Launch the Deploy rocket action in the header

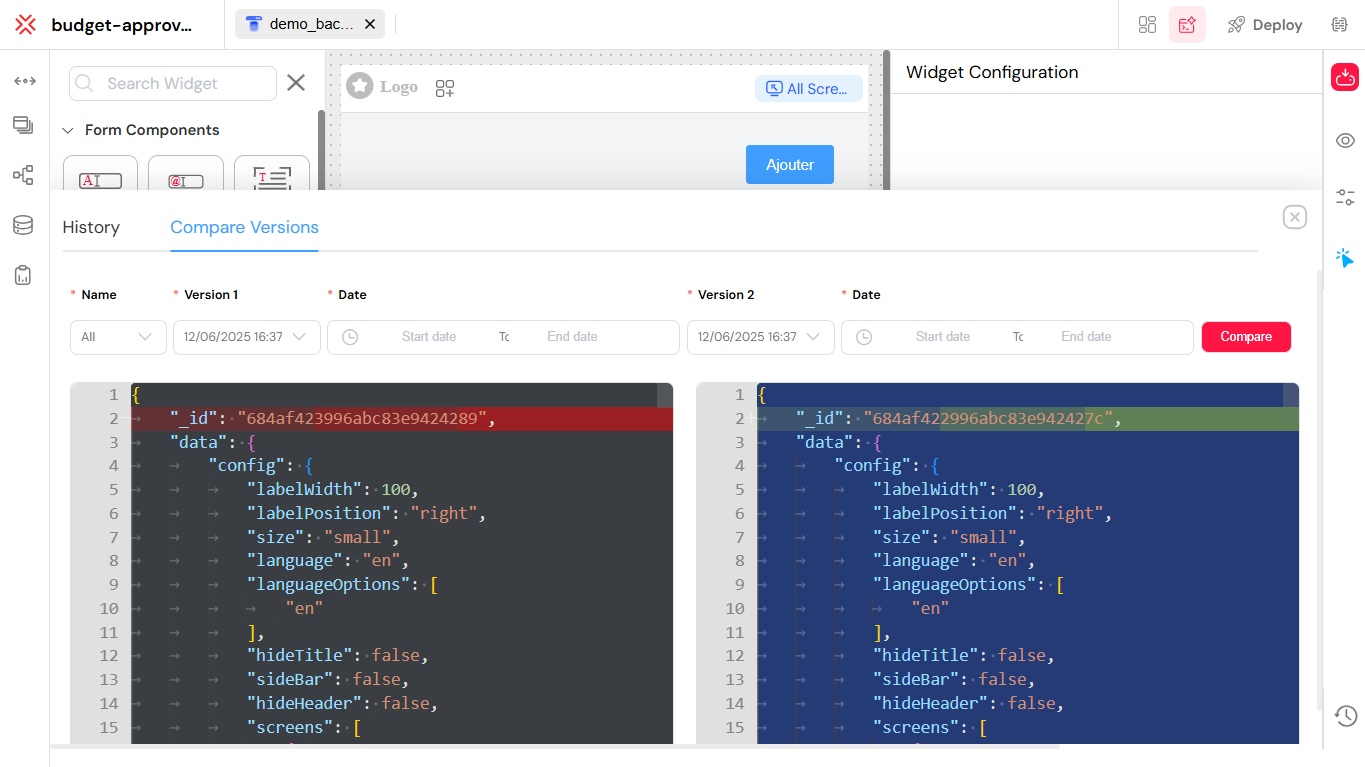click(1264, 24)
